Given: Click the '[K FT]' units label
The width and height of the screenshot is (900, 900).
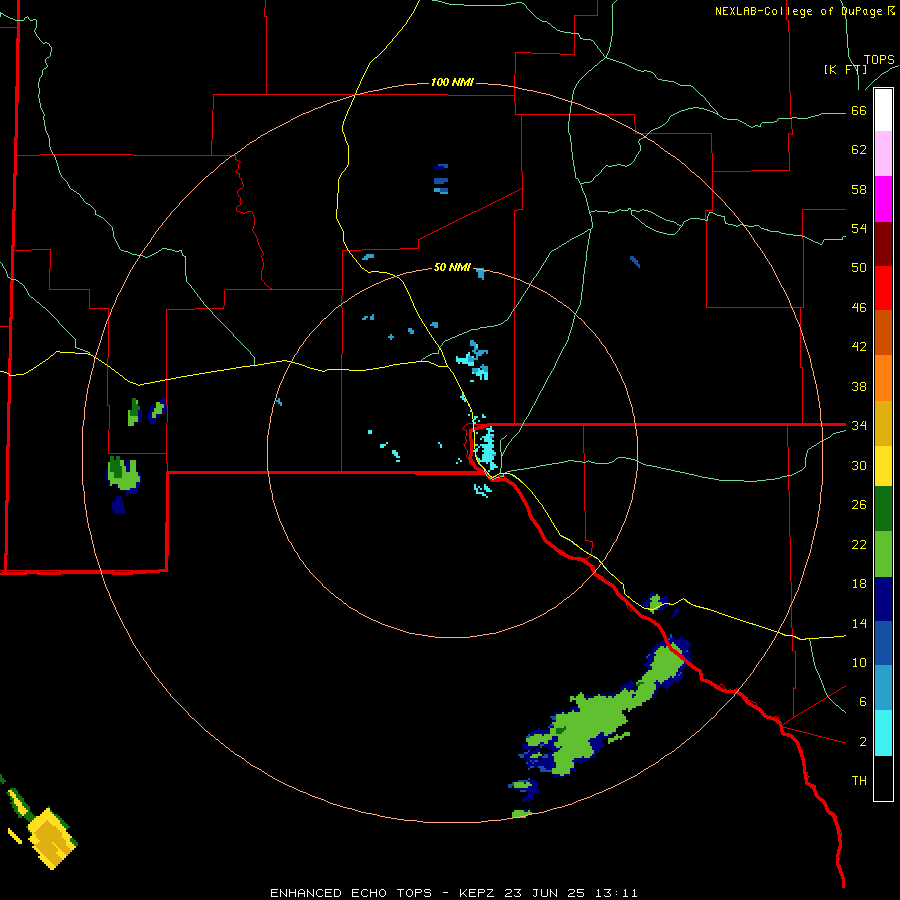Looking at the screenshot, I should 845,69.
